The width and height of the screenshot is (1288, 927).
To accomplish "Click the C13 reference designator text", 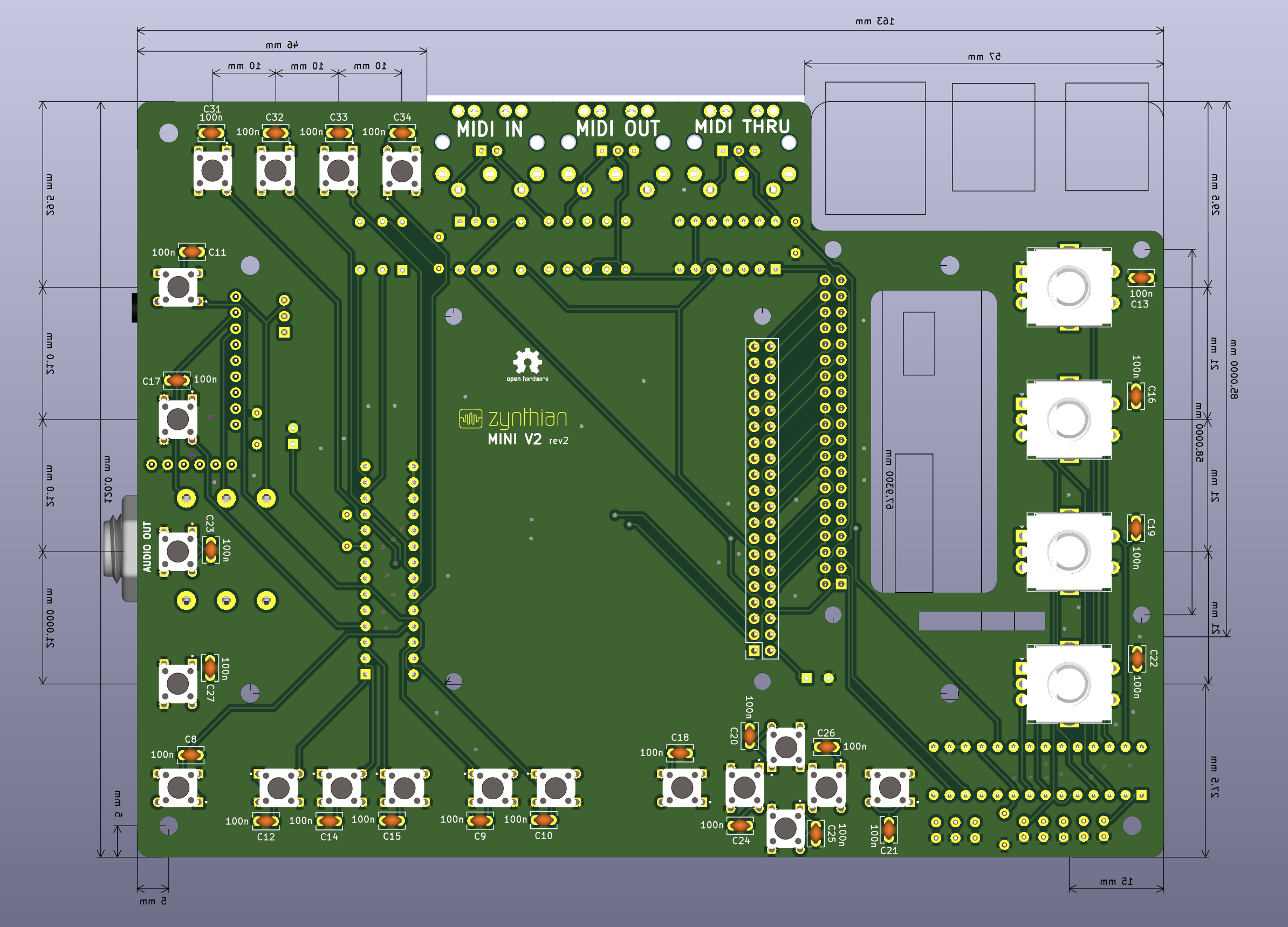I will [x=1139, y=304].
